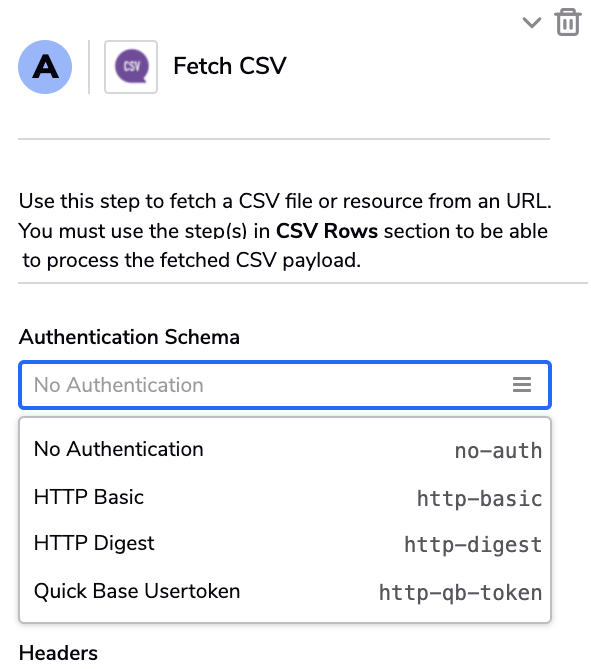Click the Fetch CSV step title
Viewport: 591px width, 669px height.
coord(230,66)
